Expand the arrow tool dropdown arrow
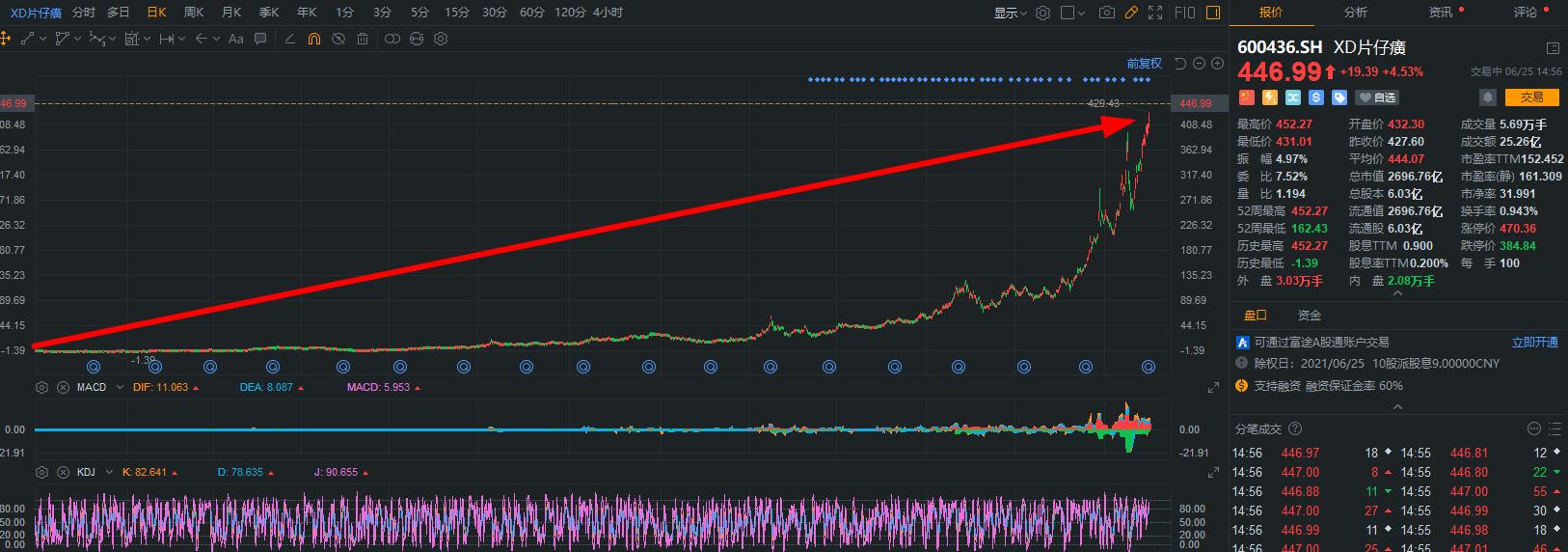This screenshot has width=1568, height=552. pos(216,40)
